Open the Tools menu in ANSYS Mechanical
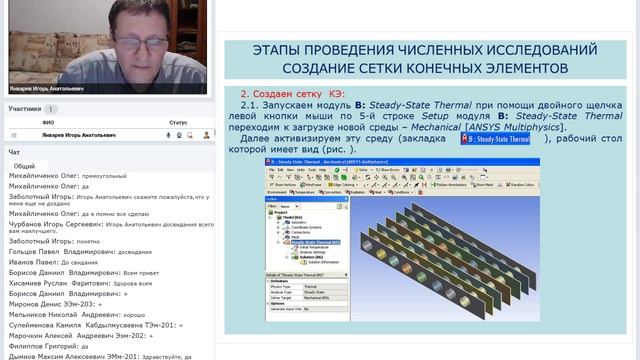This screenshot has width=640, height=360. click(312, 170)
